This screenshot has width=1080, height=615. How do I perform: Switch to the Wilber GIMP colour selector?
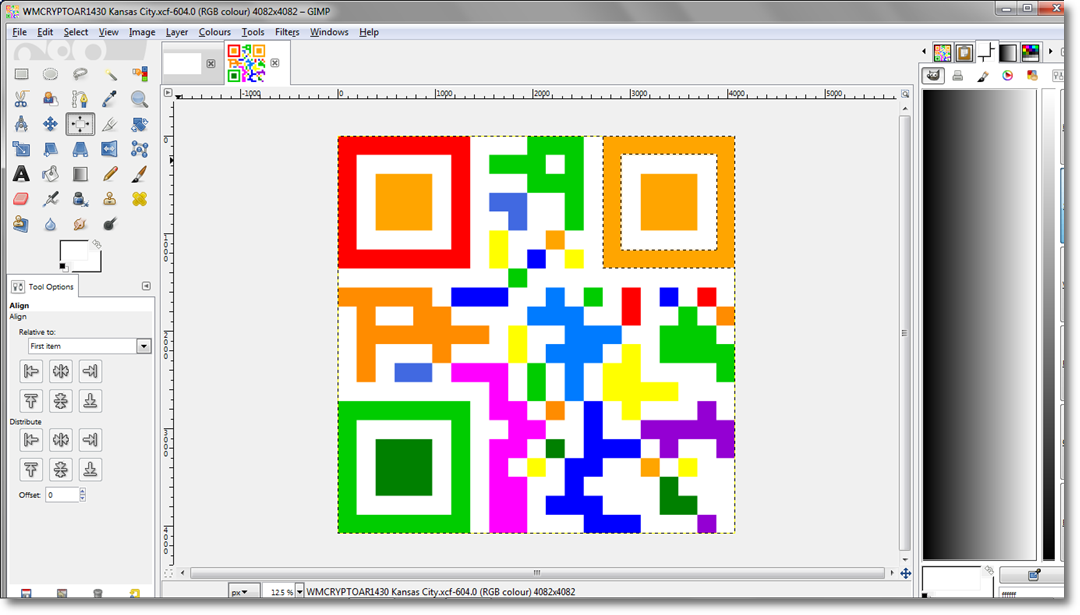[x=933, y=76]
